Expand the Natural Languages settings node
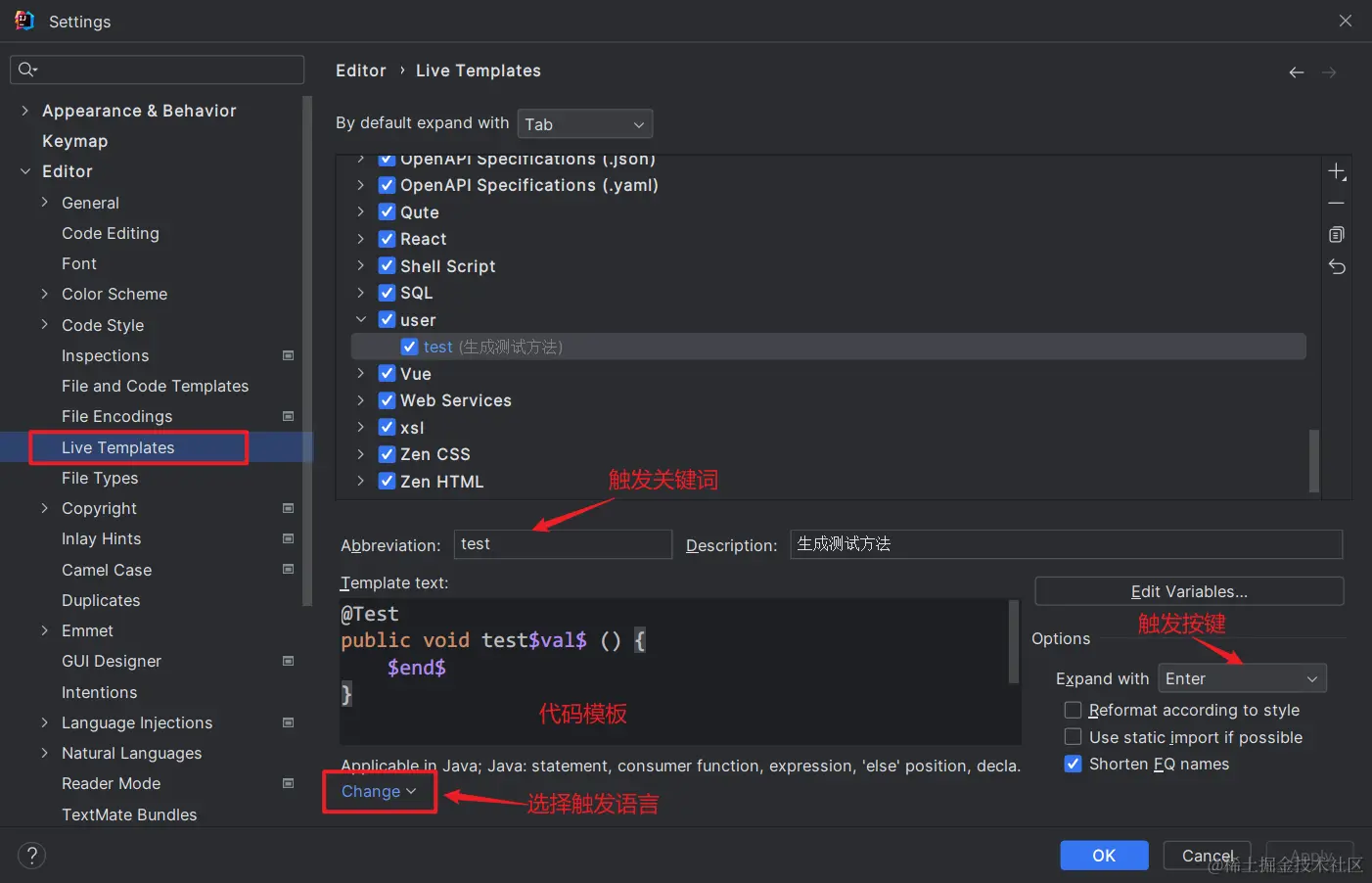The image size is (1372, 883). click(45, 753)
